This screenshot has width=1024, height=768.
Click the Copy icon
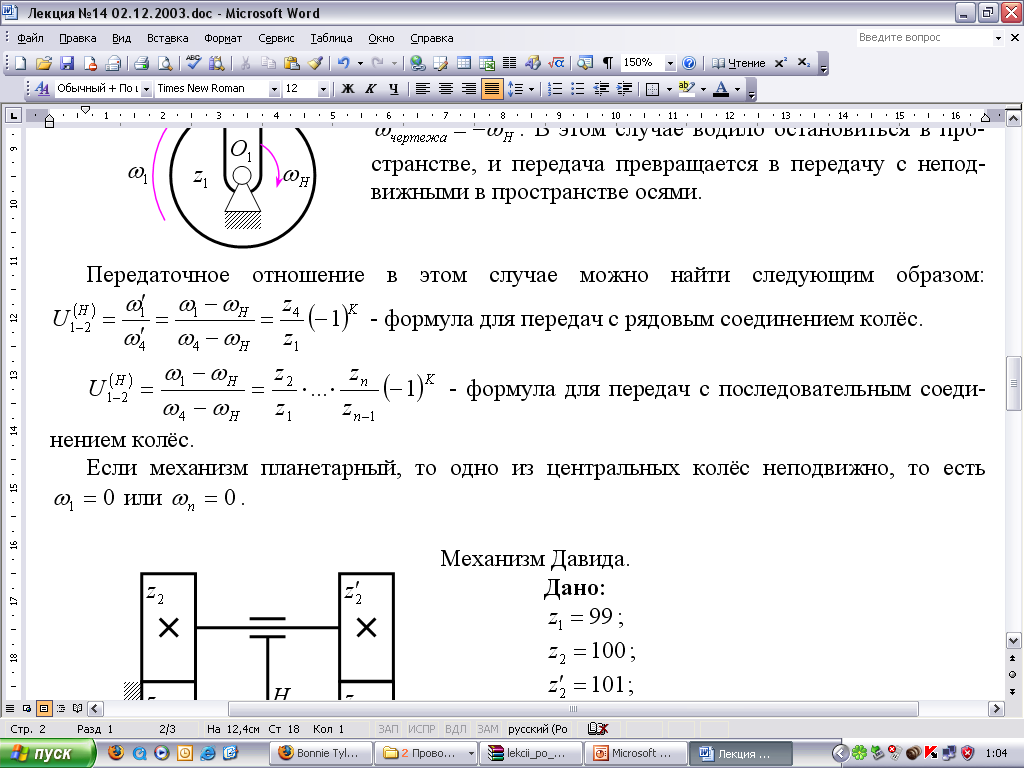268,63
